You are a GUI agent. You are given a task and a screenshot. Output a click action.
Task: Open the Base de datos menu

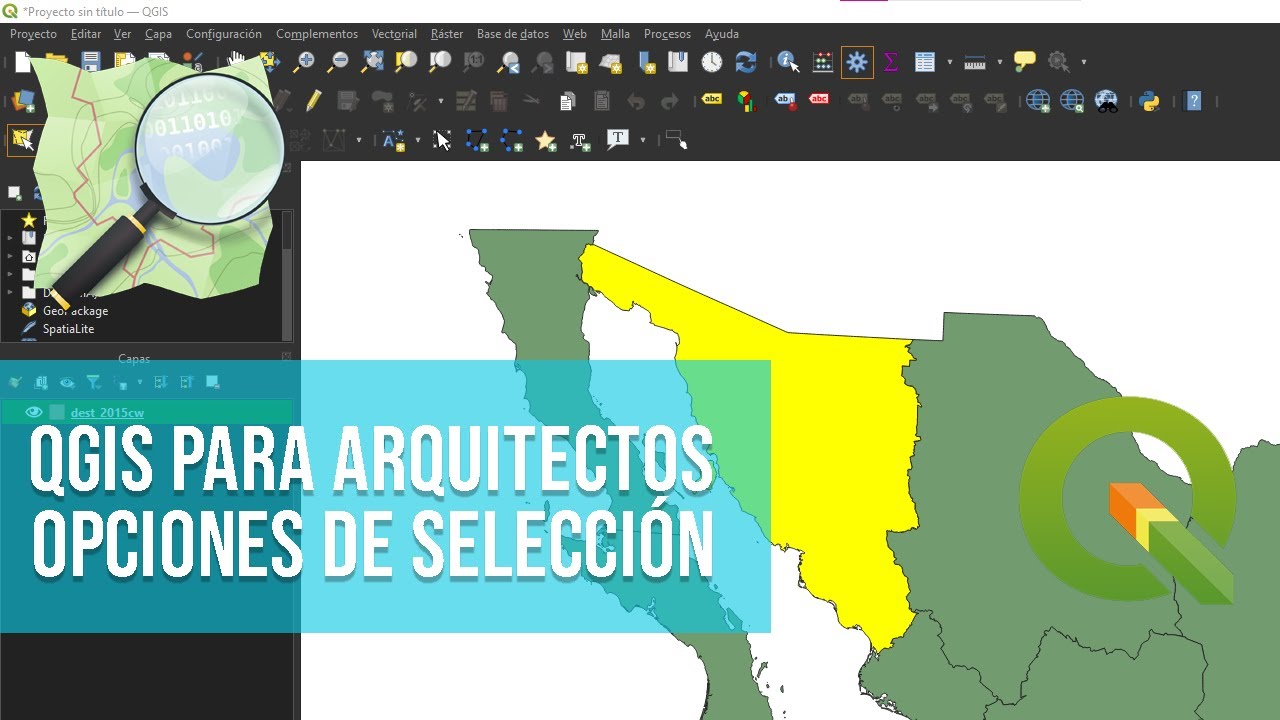513,34
